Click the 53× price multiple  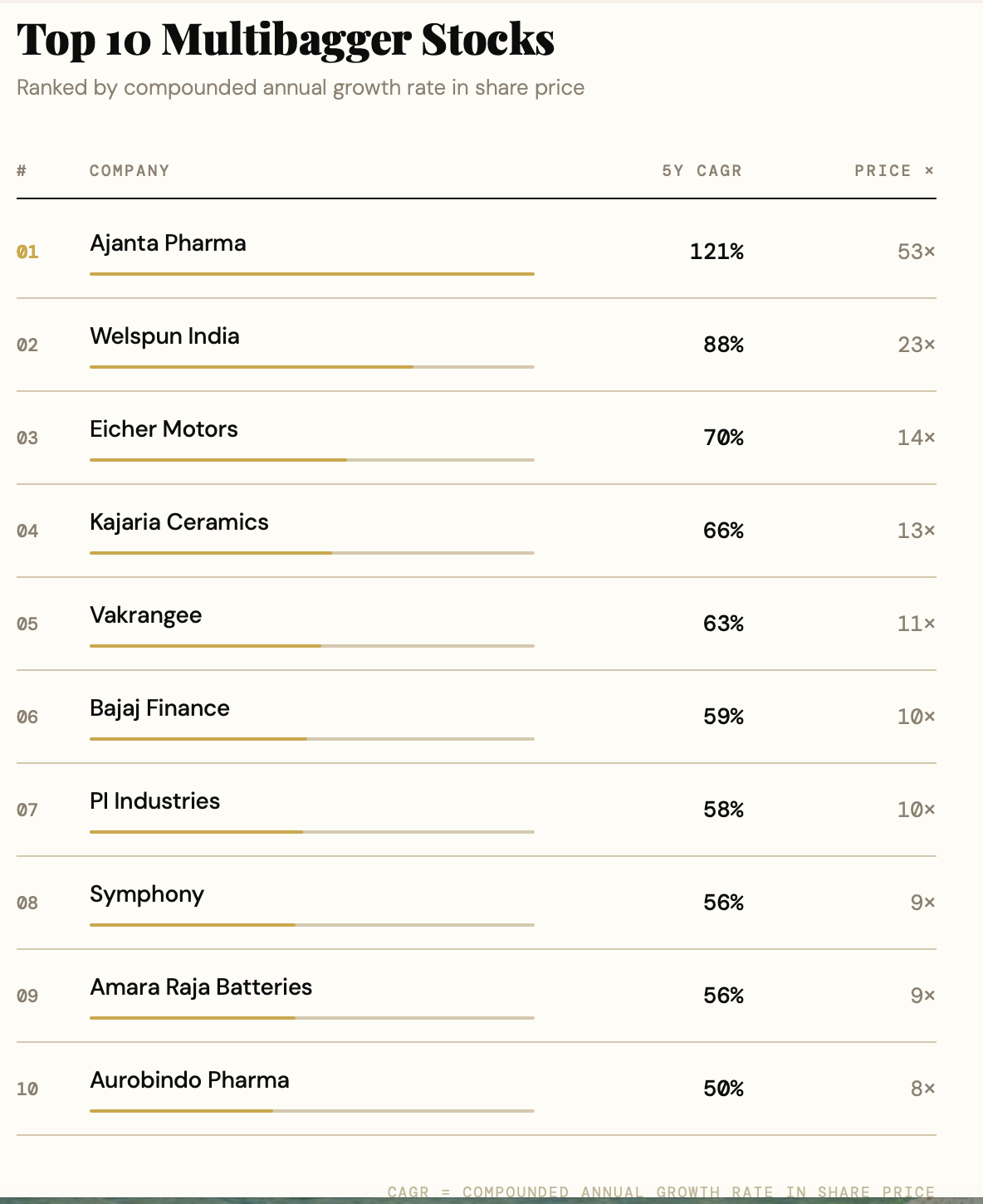(916, 252)
